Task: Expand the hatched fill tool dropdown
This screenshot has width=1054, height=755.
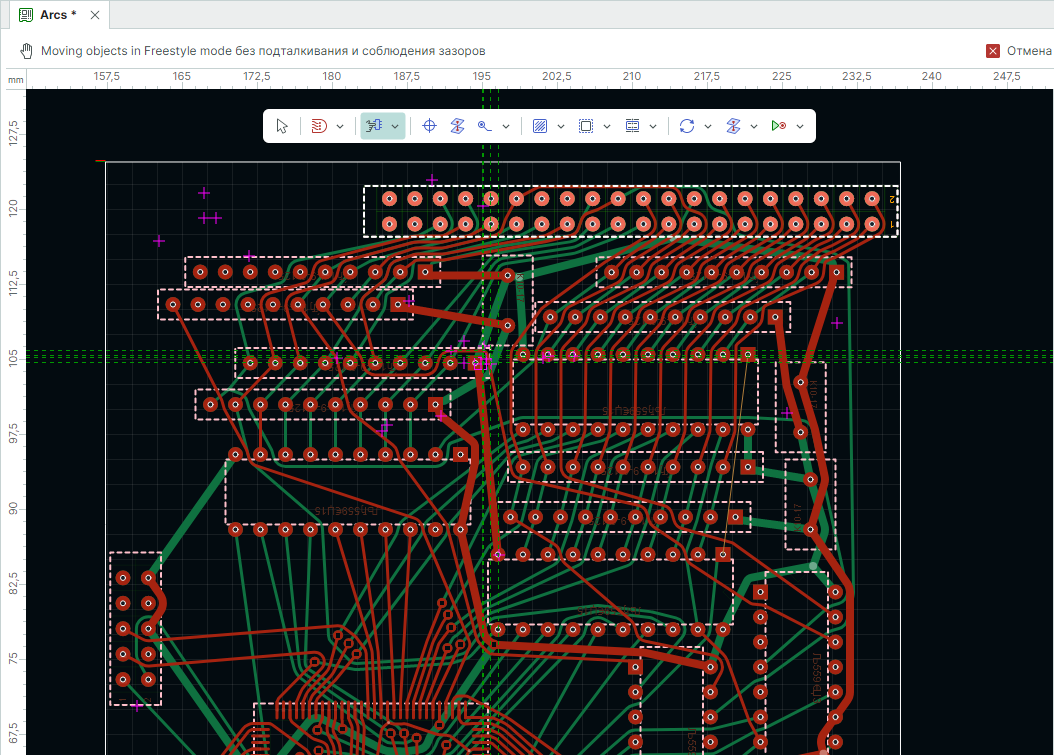Action: point(560,126)
